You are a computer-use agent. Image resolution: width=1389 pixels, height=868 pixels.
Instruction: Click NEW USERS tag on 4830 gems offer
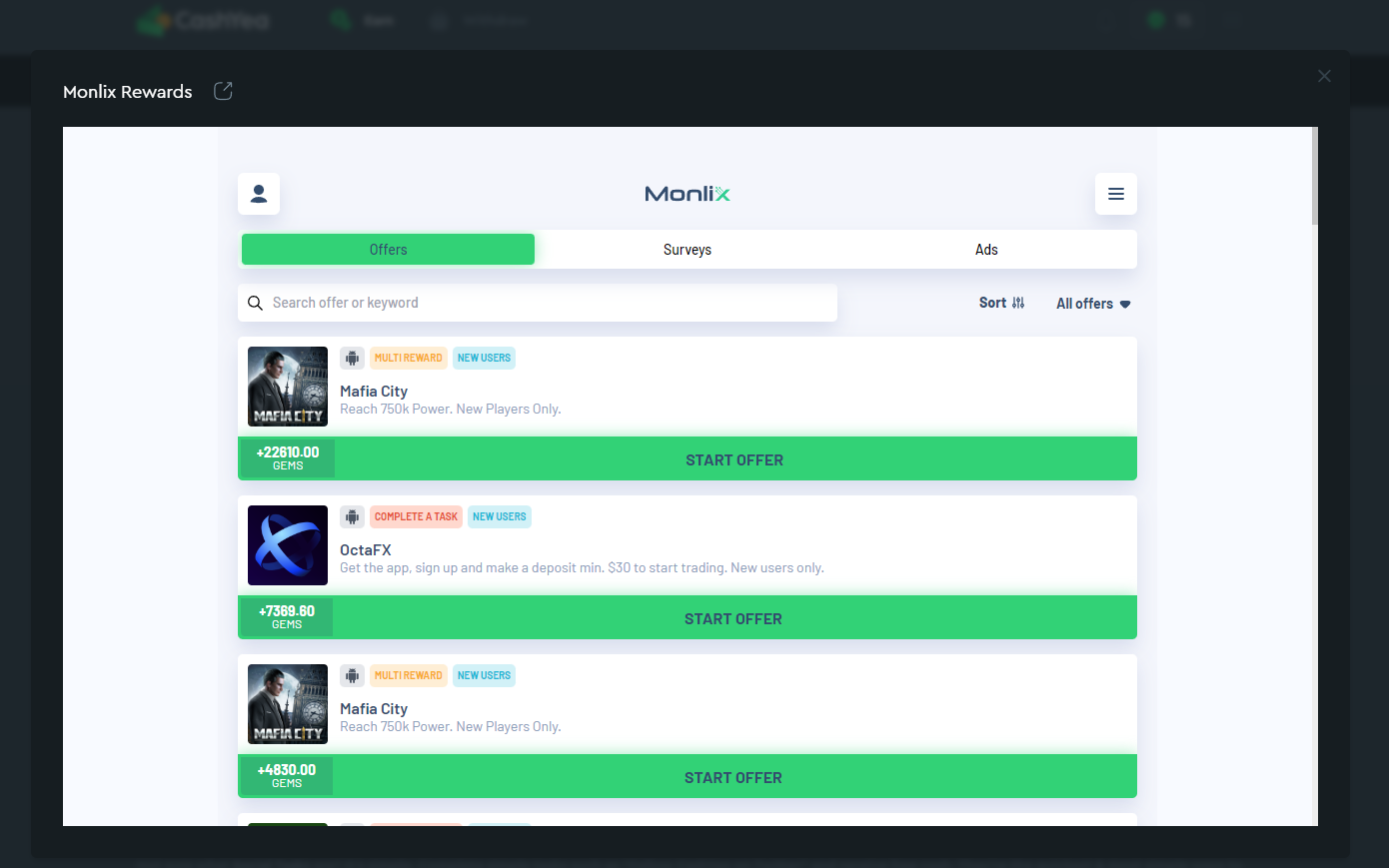pos(484,675)
